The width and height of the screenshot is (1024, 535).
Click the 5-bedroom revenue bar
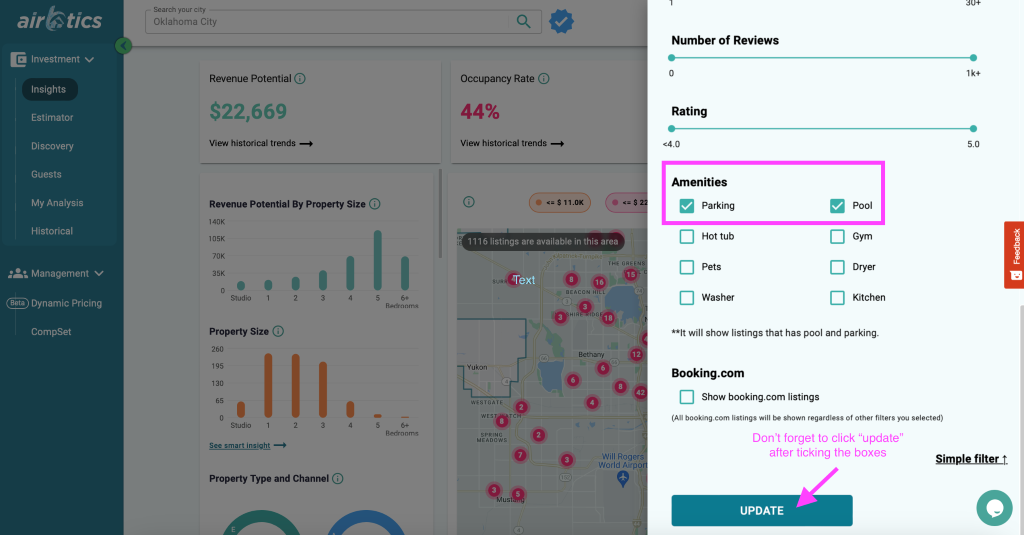[377, 260]
